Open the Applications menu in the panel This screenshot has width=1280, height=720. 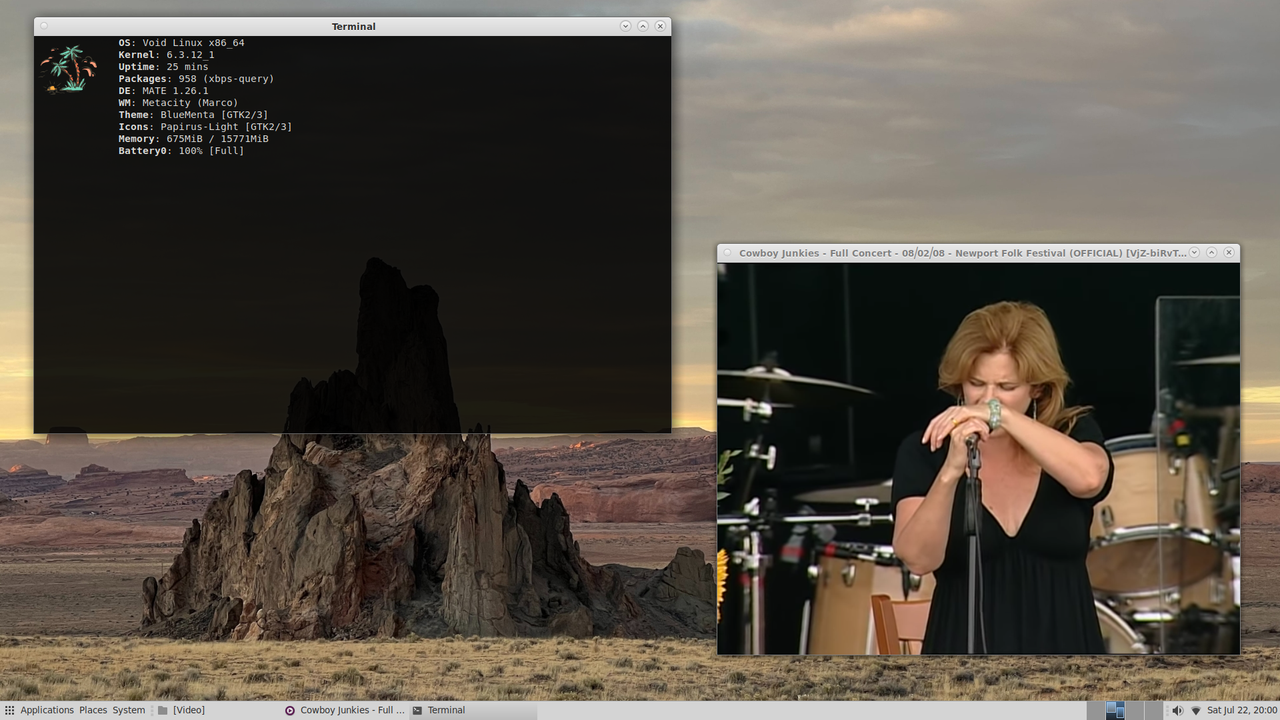click(x=39, y=710)
